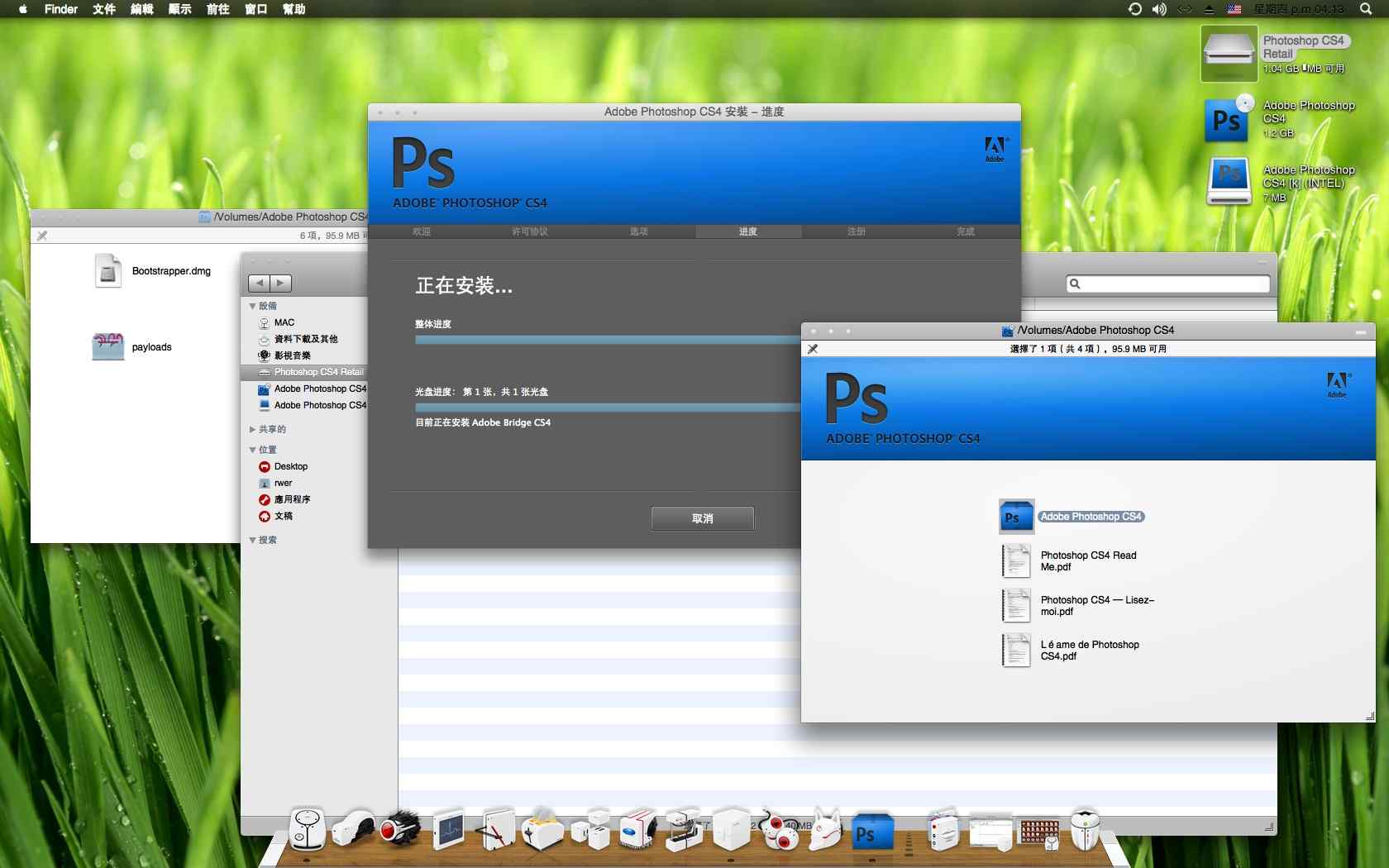Click the 光盘进度 disc progress bar
The height and width of the screenshot is (868, 1389).
click(608, 408)
